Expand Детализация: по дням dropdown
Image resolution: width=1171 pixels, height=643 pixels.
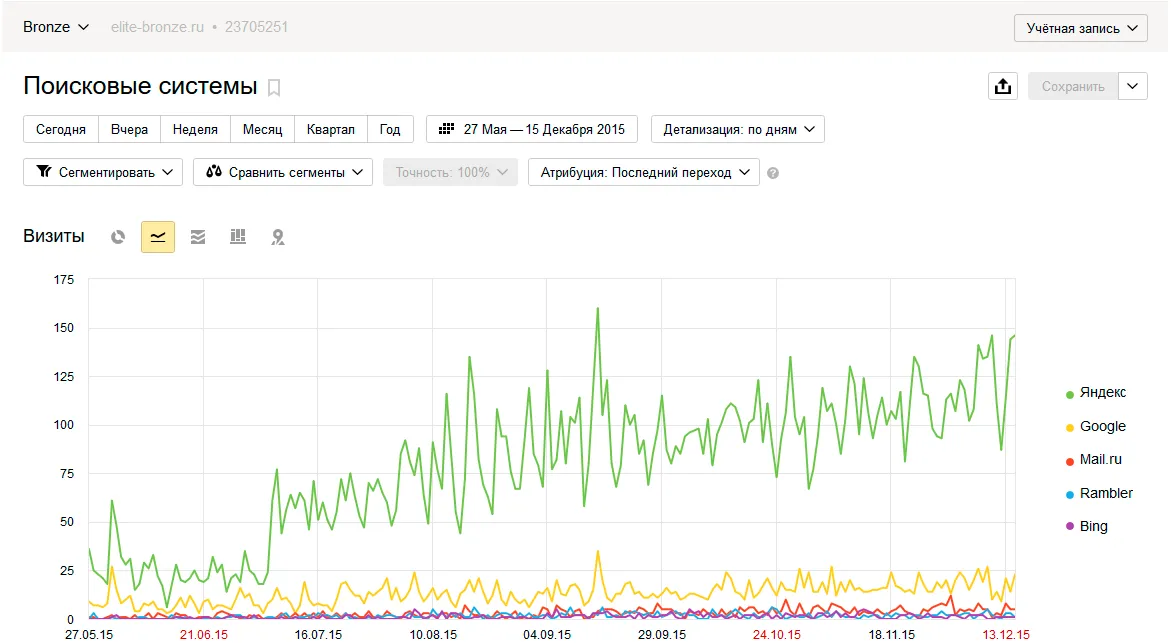tap(738, 130)
